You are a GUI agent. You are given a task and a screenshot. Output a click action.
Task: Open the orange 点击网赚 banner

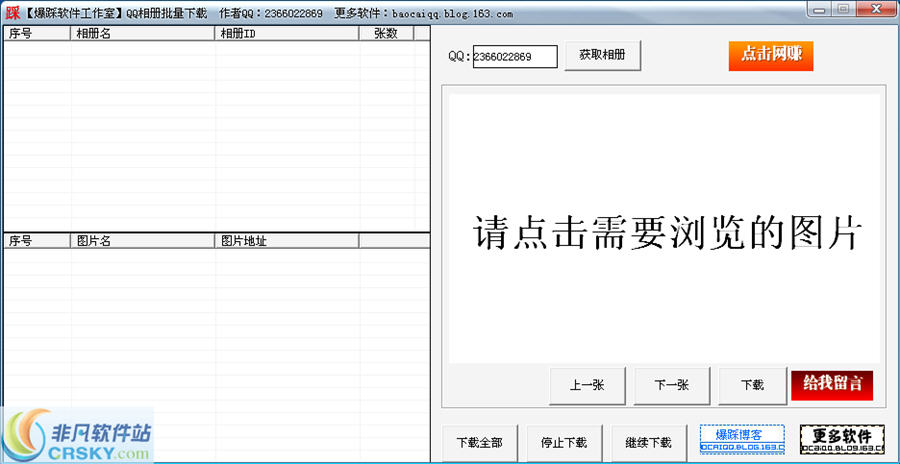click(x=771, y=56)
